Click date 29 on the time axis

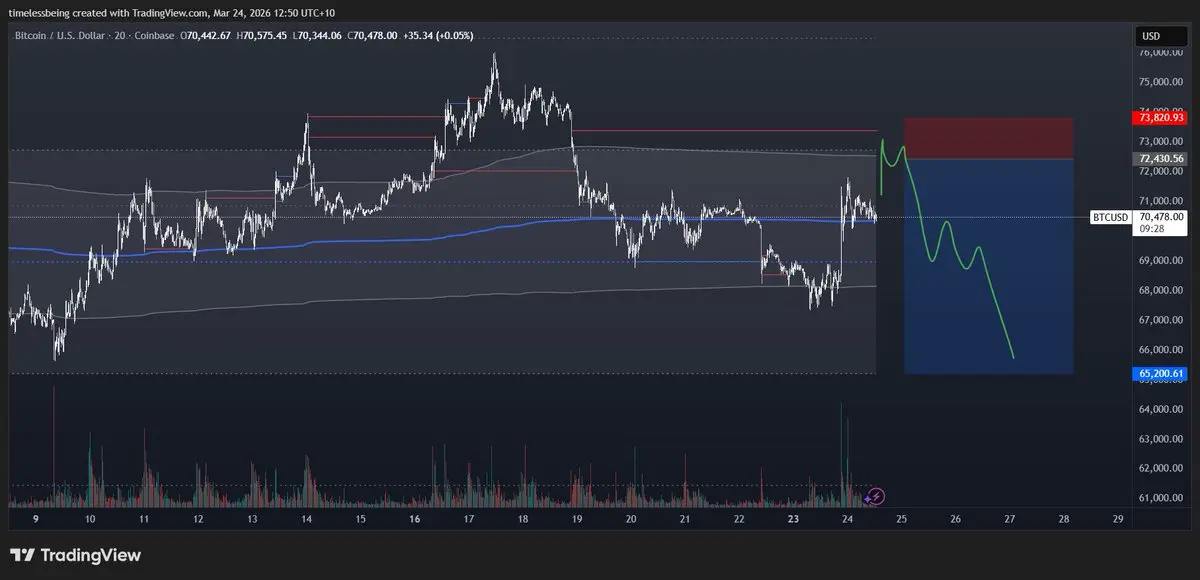tap(1118, 520)
